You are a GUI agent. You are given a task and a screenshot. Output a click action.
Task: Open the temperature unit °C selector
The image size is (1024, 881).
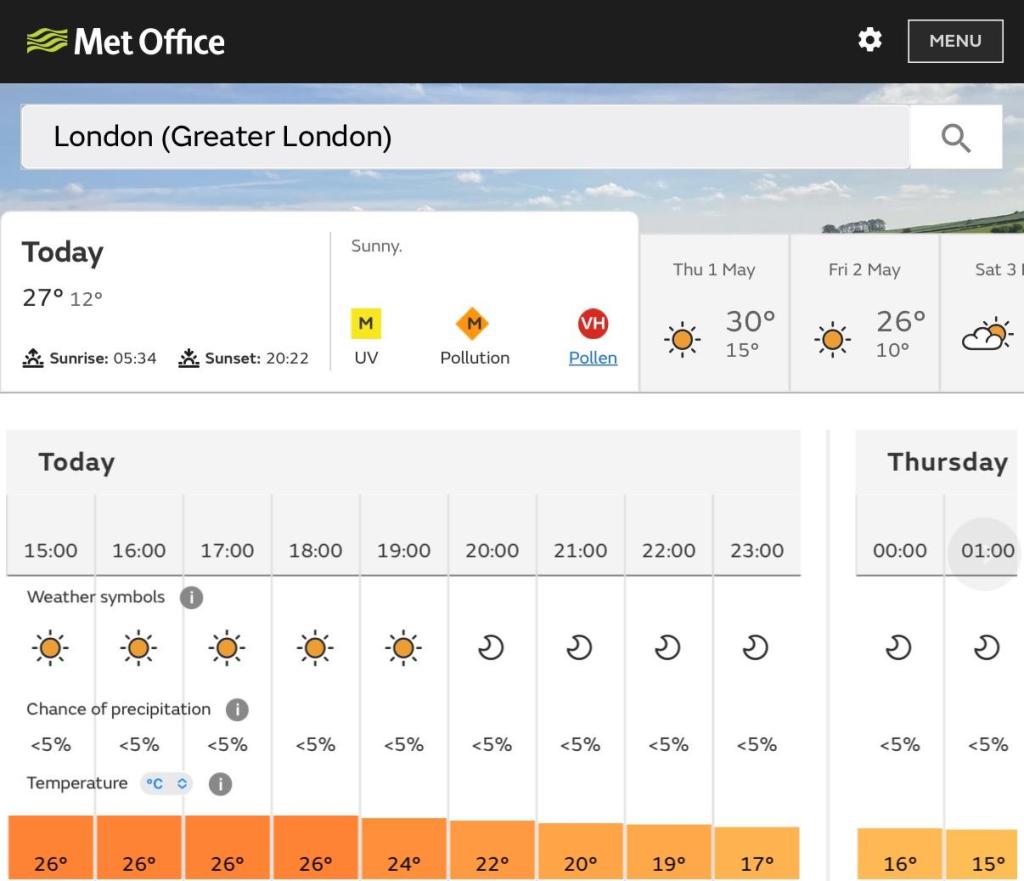click(166, 784)
